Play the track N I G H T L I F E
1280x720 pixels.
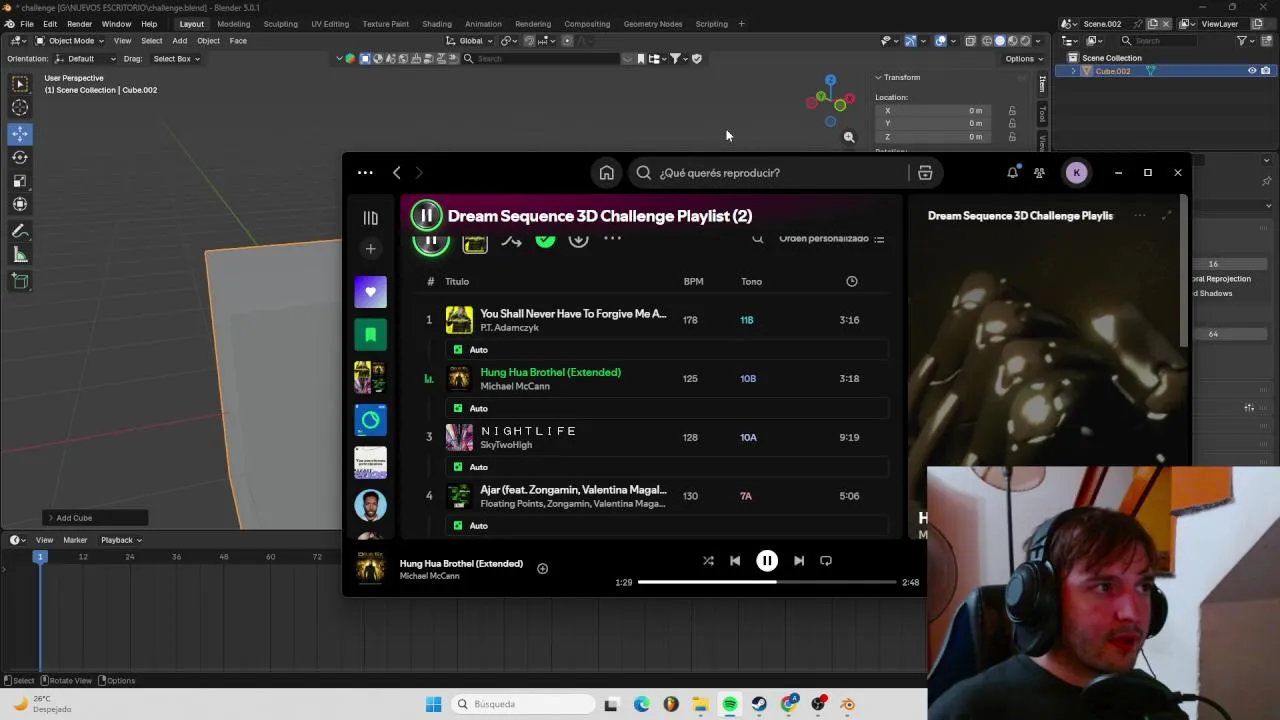tap(528, 431)
